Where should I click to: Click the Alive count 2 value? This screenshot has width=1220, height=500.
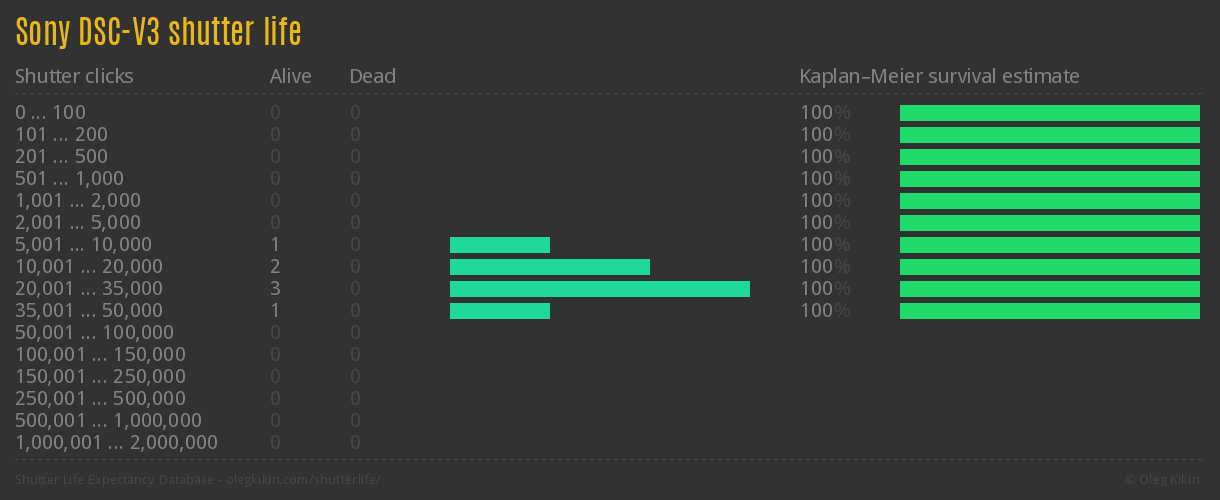[x=275, y=267]
